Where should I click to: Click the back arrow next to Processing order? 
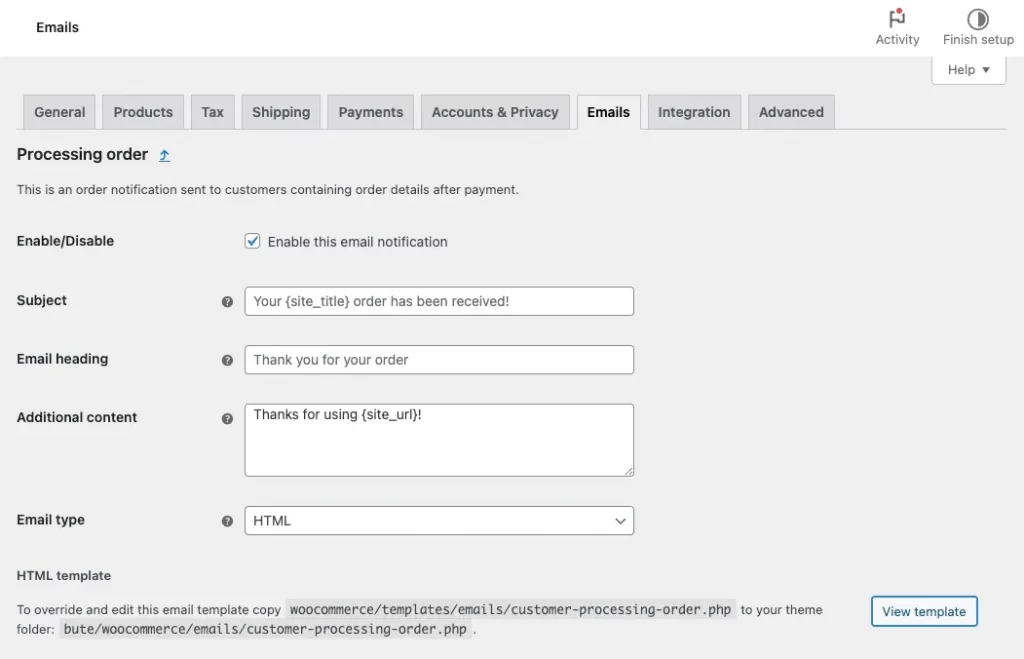click(x=164, y=155)
